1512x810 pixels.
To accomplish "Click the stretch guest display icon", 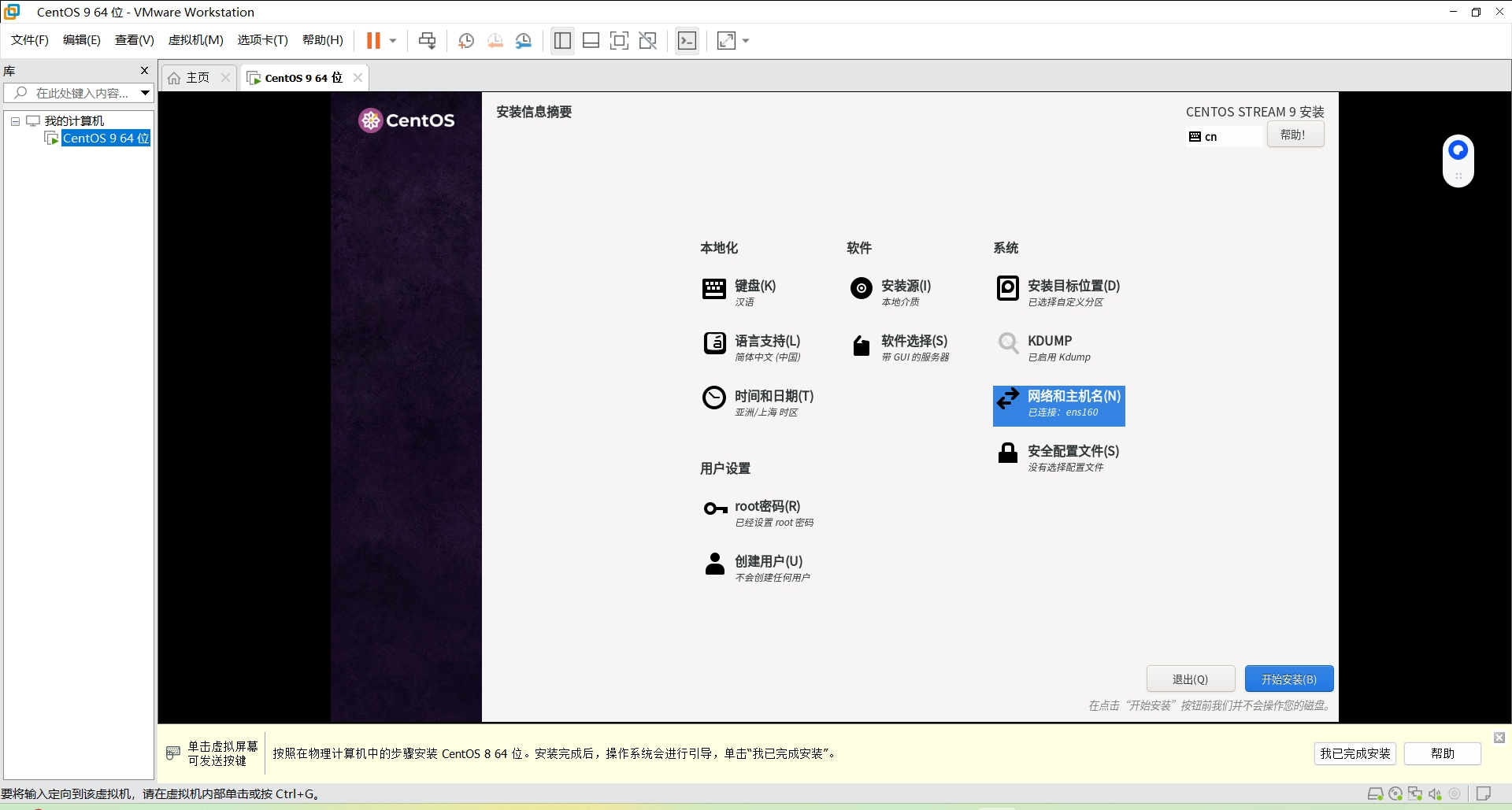I will (x=726, y=41).
